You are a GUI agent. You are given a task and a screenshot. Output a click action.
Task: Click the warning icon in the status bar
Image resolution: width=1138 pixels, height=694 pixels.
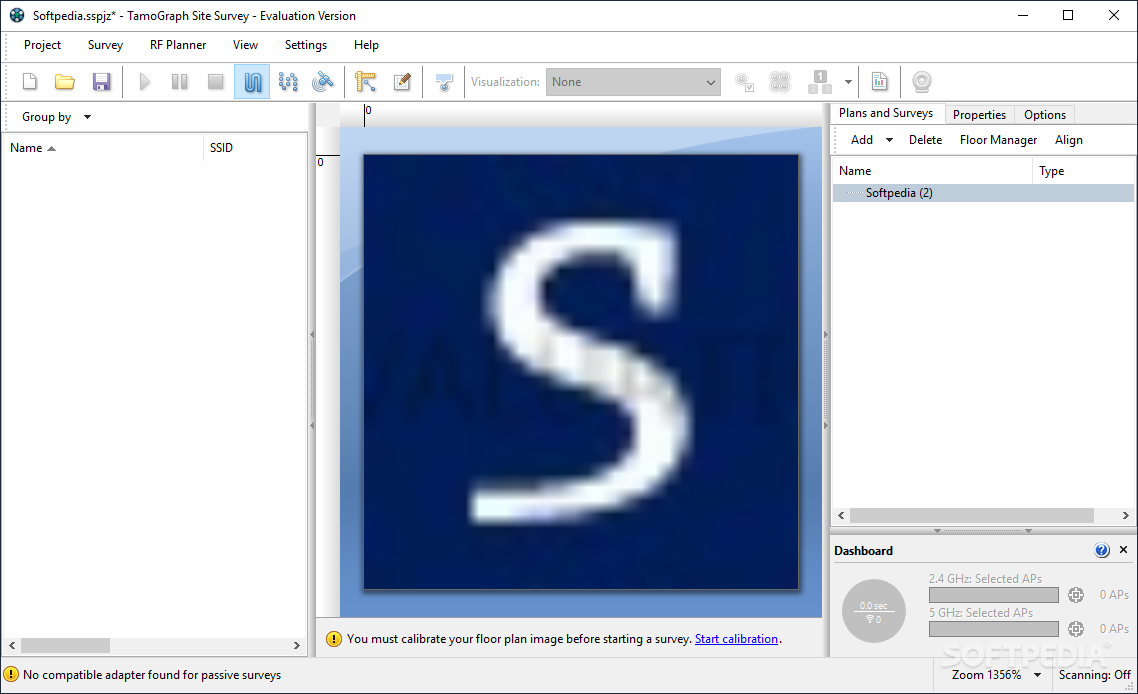point(11,675)
